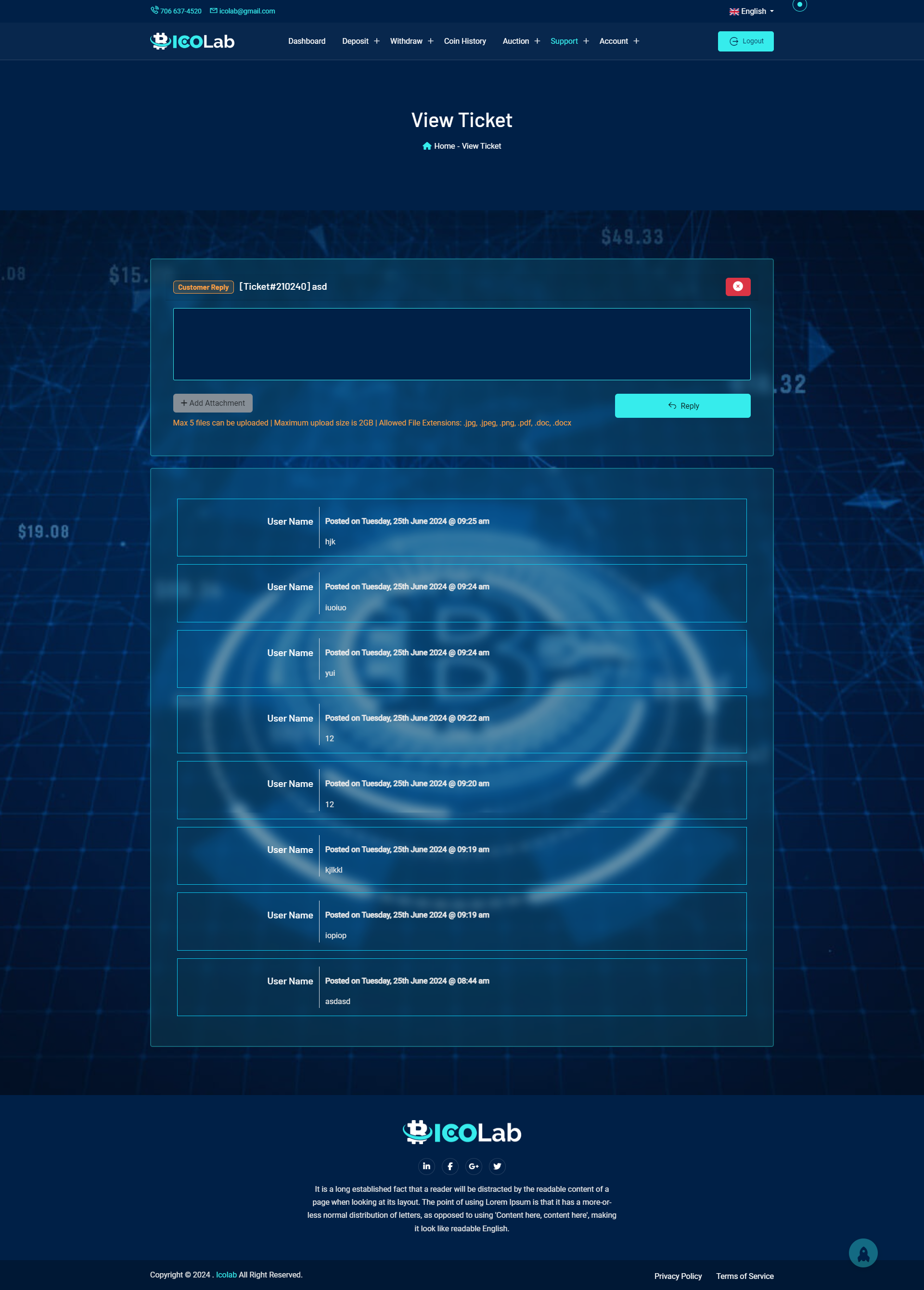Open the Privacy Policy link

coord(678,1276)
